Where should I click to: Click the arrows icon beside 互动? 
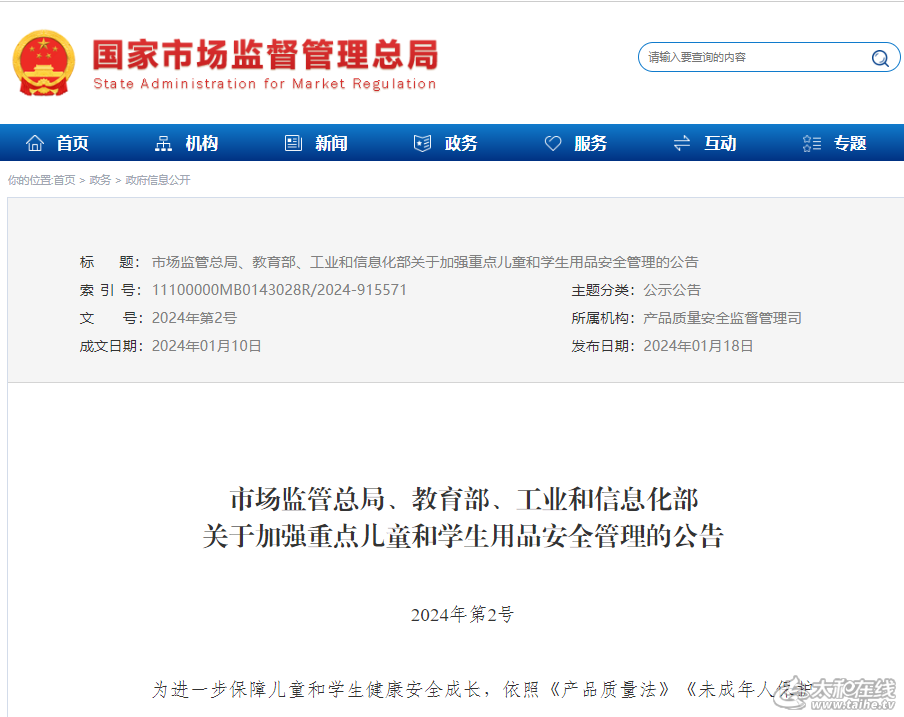click(x=682, y=143)
